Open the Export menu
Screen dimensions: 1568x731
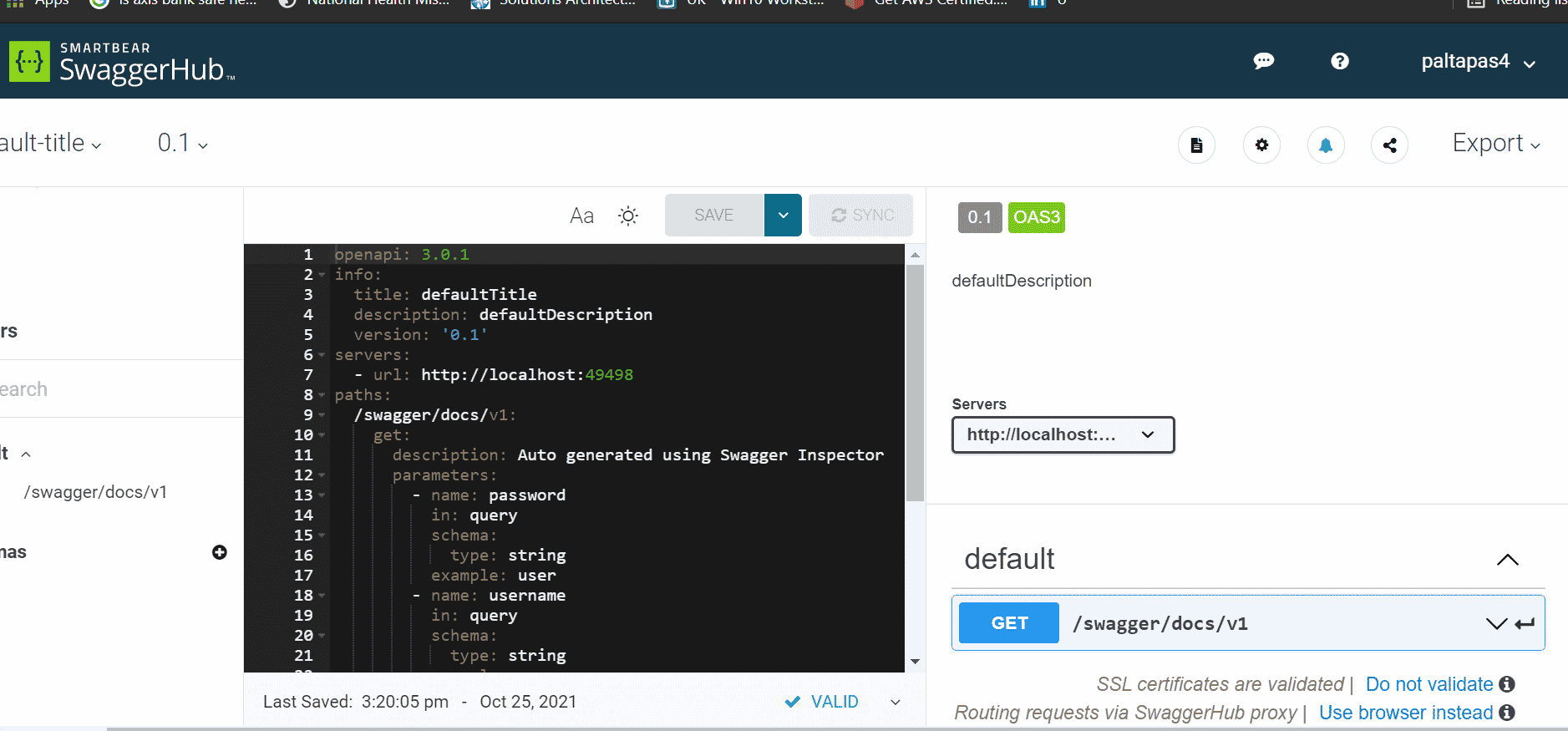click(x=1496, y=143)
